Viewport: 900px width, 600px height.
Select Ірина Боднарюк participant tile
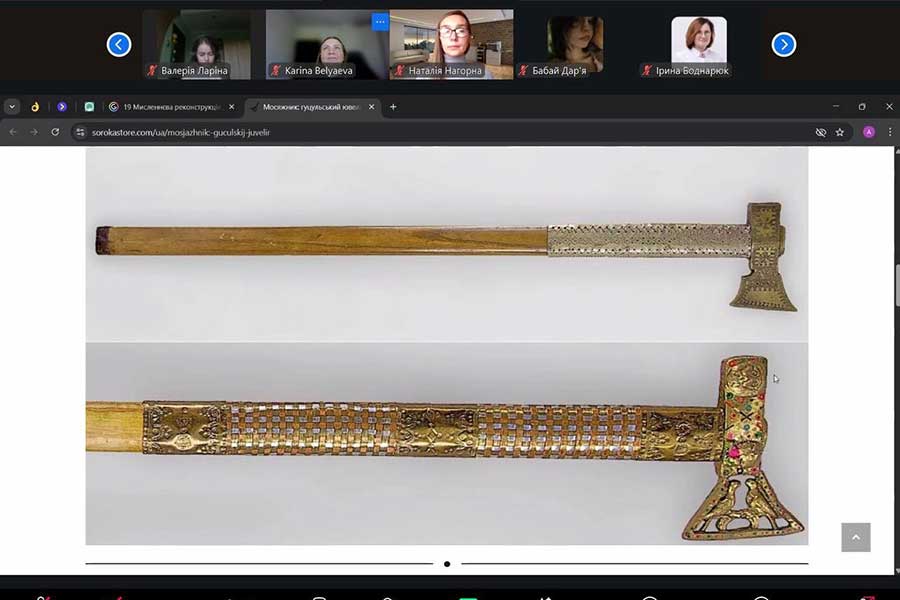[x=699, y=45]
